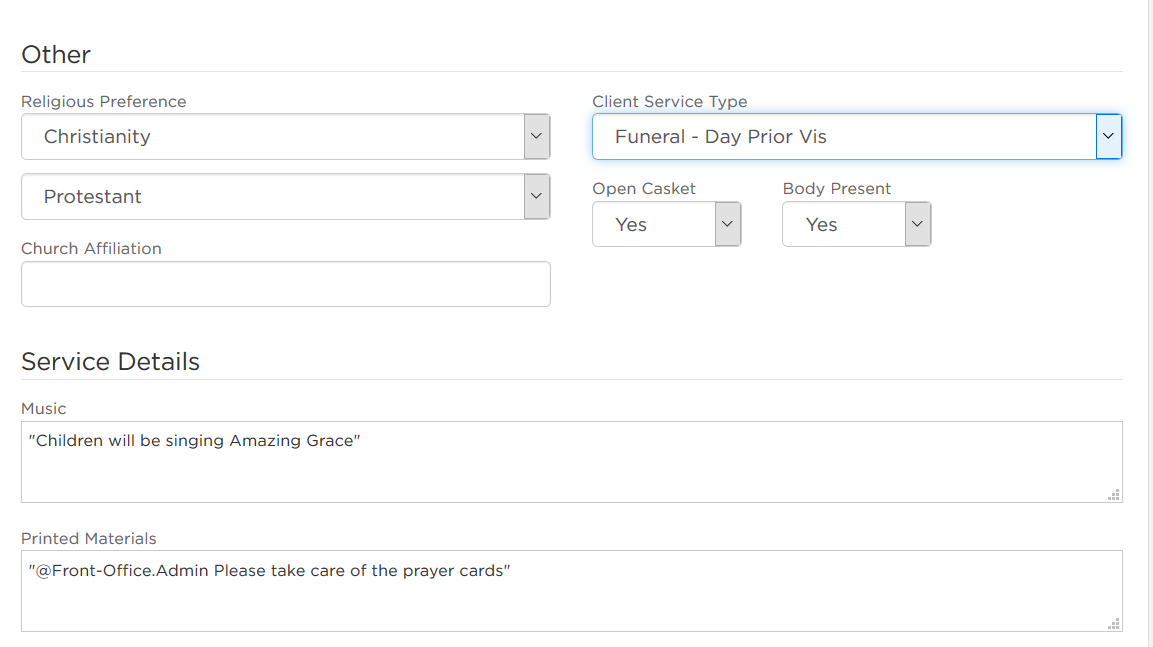This screenshot has width=1153, height=647.
Task: Click the Church Affiliation label
Action: pyautogui.click(x=91, y=249)
